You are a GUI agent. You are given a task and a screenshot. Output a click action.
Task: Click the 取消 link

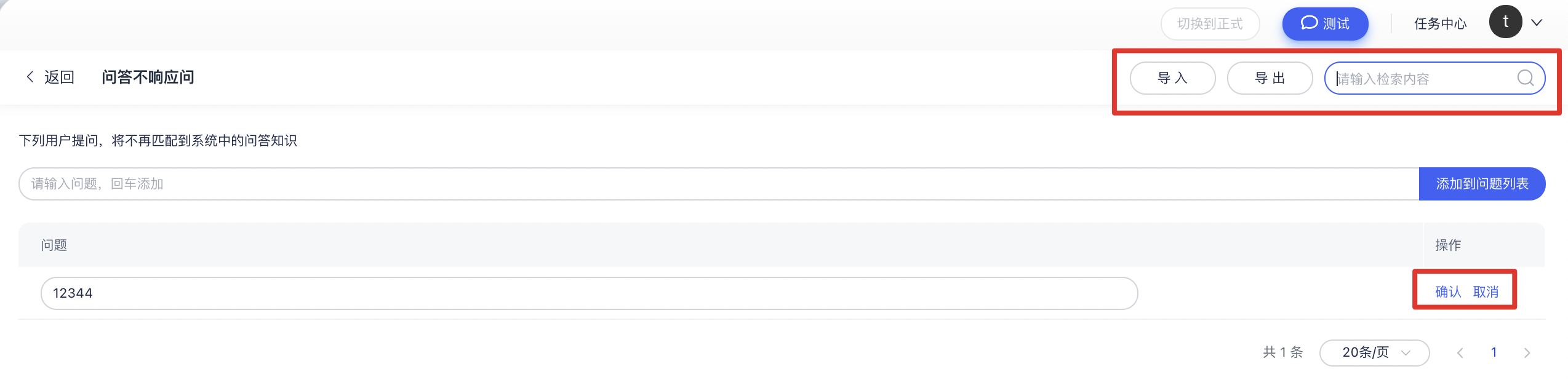pos(1486,292)
